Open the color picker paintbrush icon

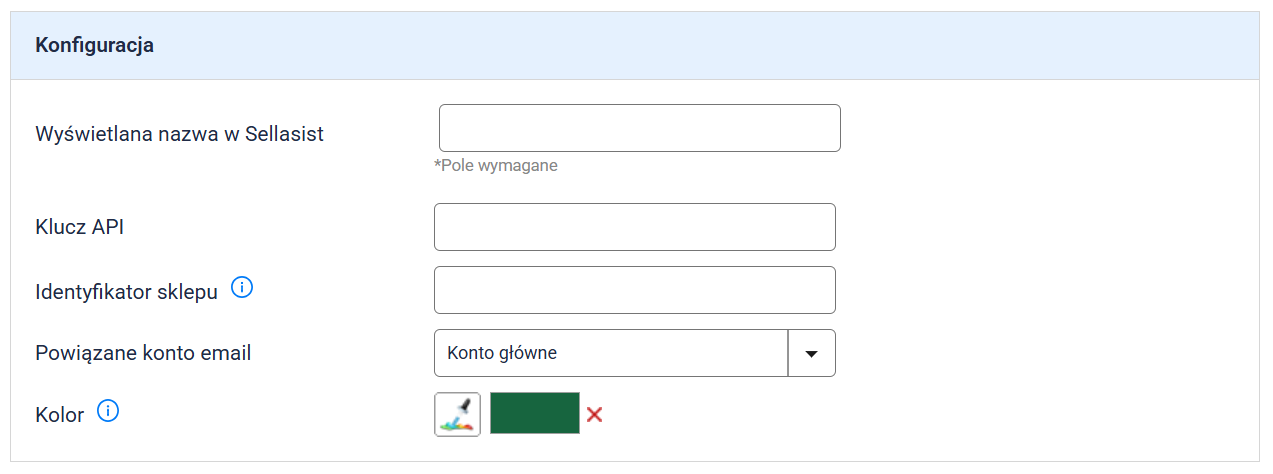pyautogui.click(x=457, y=414)
